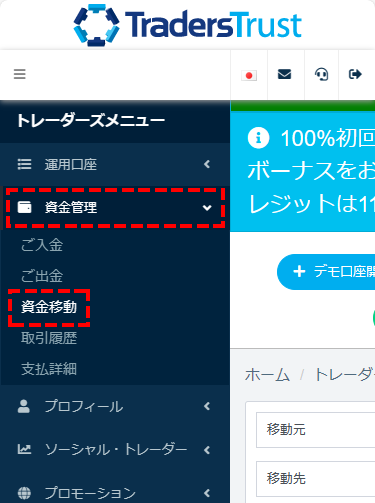Expand the 運用口座 chevron
375x503 pixels.
pyautogui.click(x=207, y=164)
